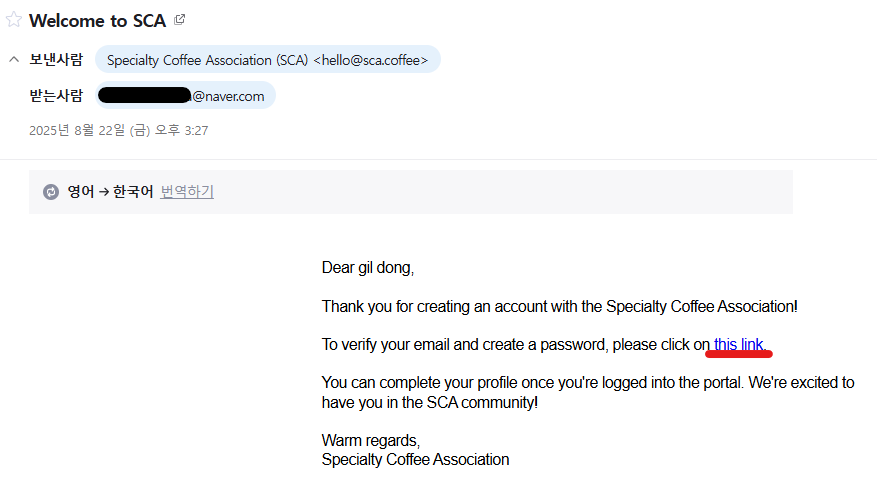877x497 pixels.
Task: Click the naver.com recipient address chip
Action: click(x=185, y=96)
